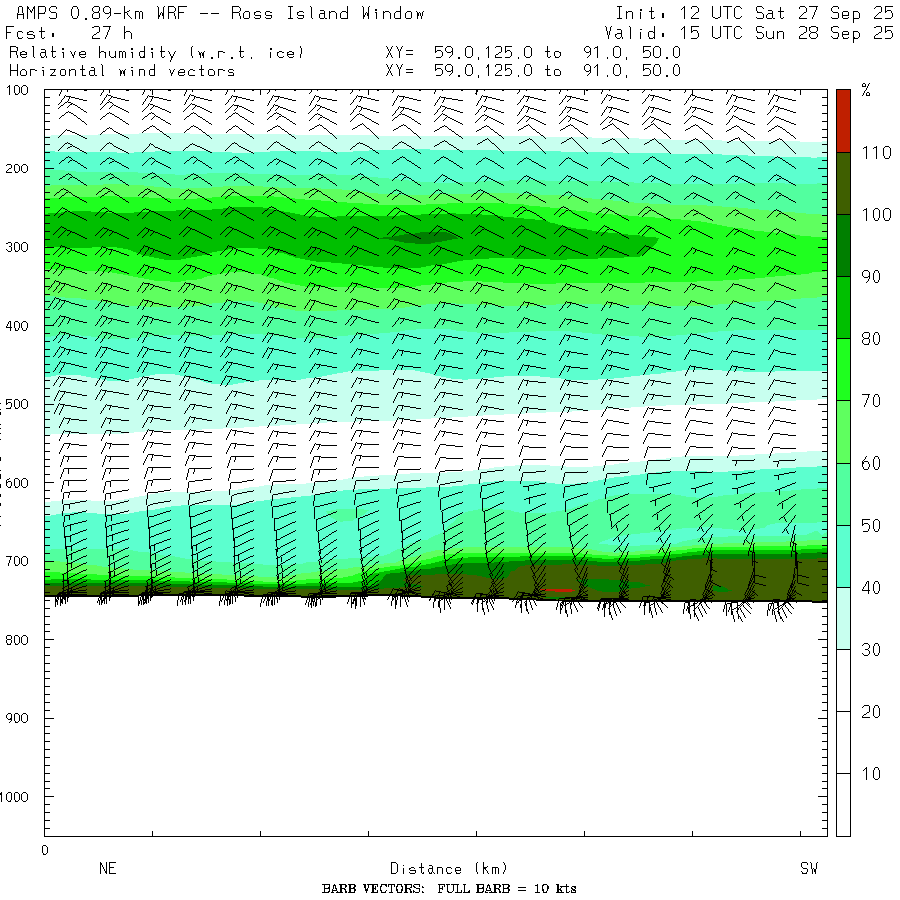Click the color bar segment between 70 and 80

(843, 370)
